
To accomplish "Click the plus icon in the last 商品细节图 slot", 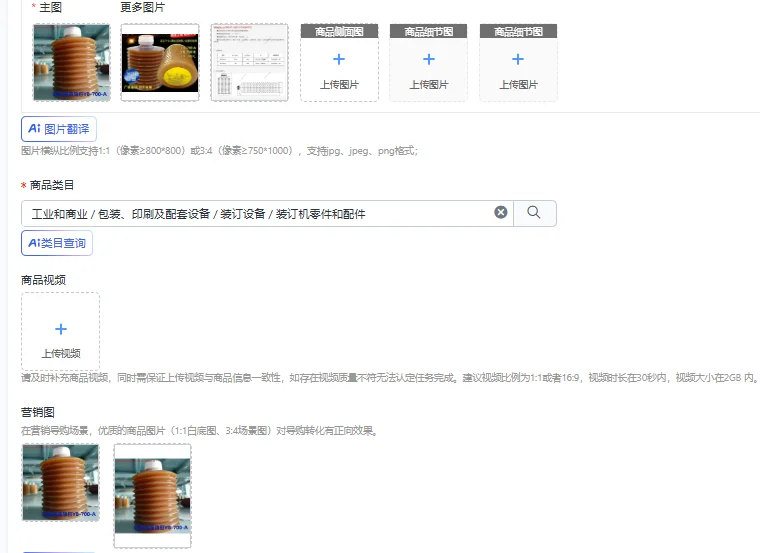I will point(518,60).
